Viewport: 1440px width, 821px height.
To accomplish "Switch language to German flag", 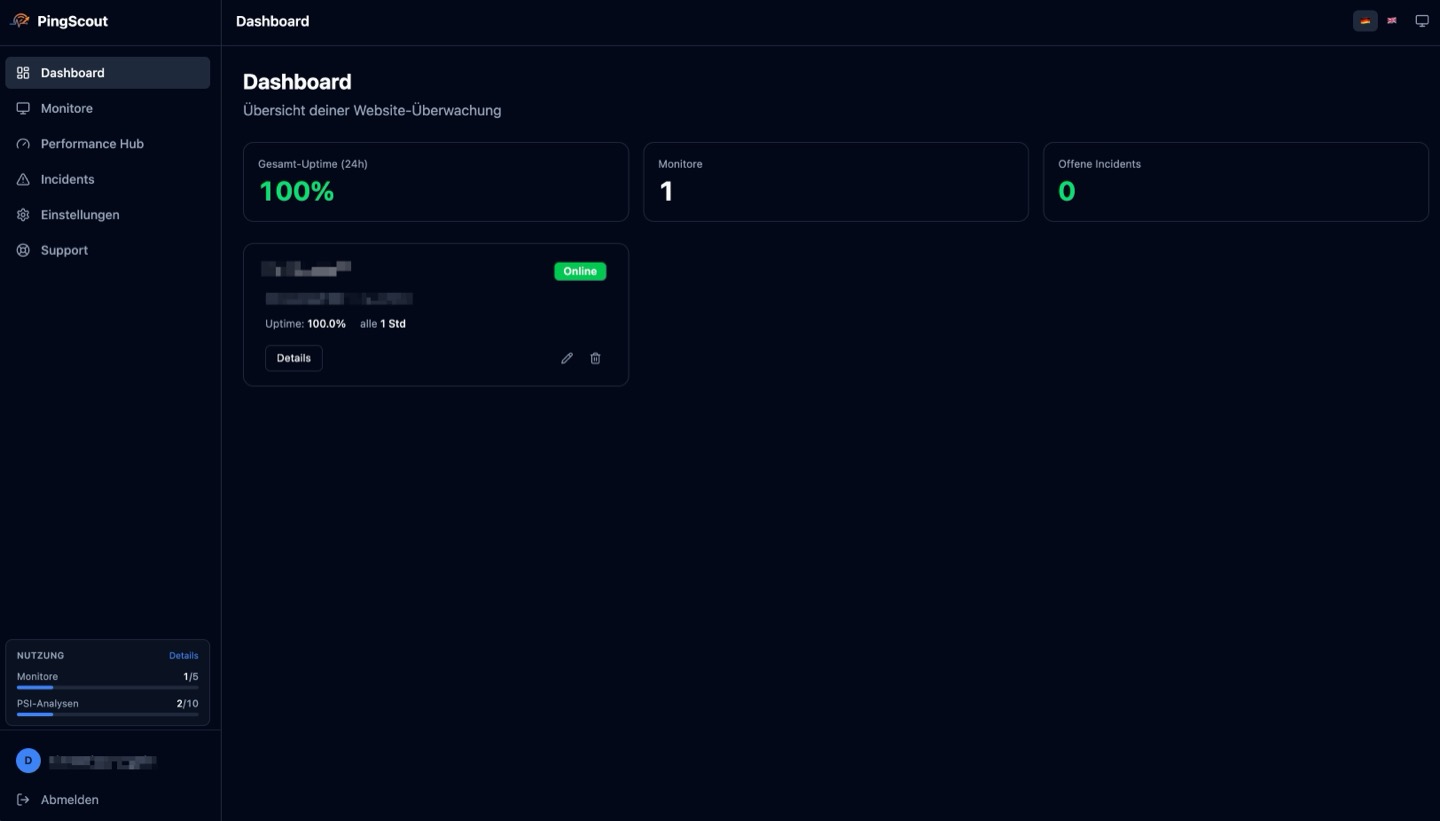I will [1365, 21].
